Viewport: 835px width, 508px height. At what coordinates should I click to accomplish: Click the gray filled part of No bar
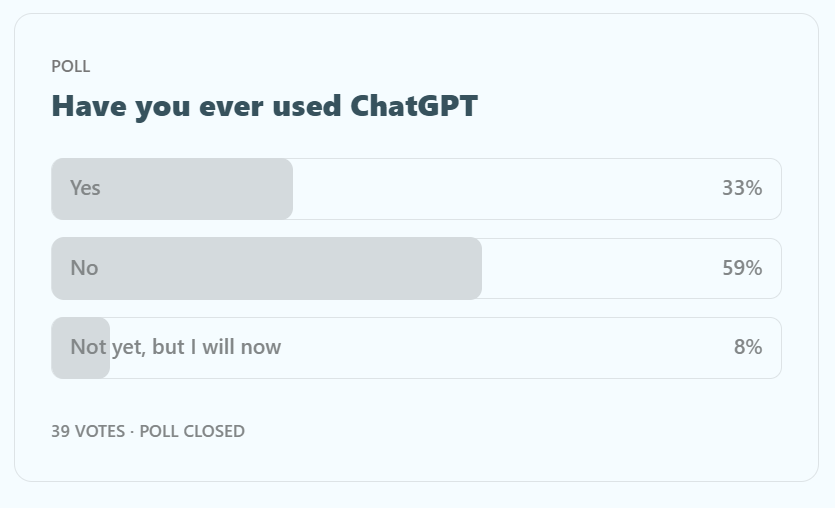pos(300,268)
